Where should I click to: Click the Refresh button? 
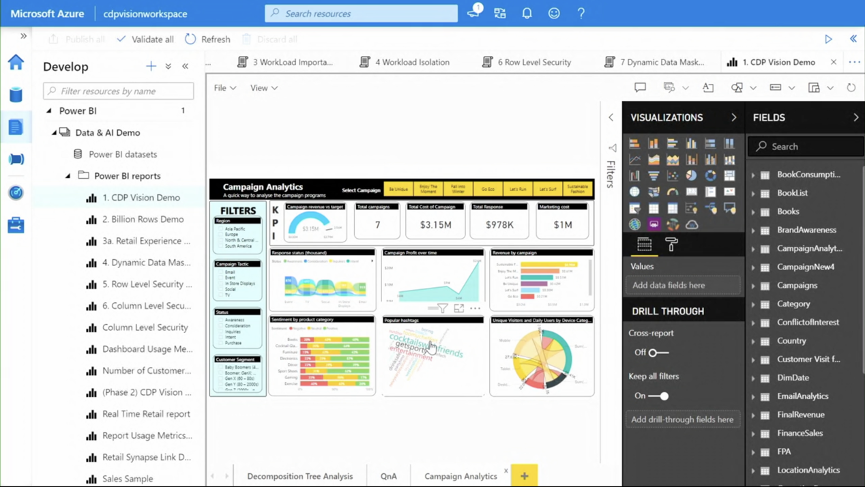207,39
